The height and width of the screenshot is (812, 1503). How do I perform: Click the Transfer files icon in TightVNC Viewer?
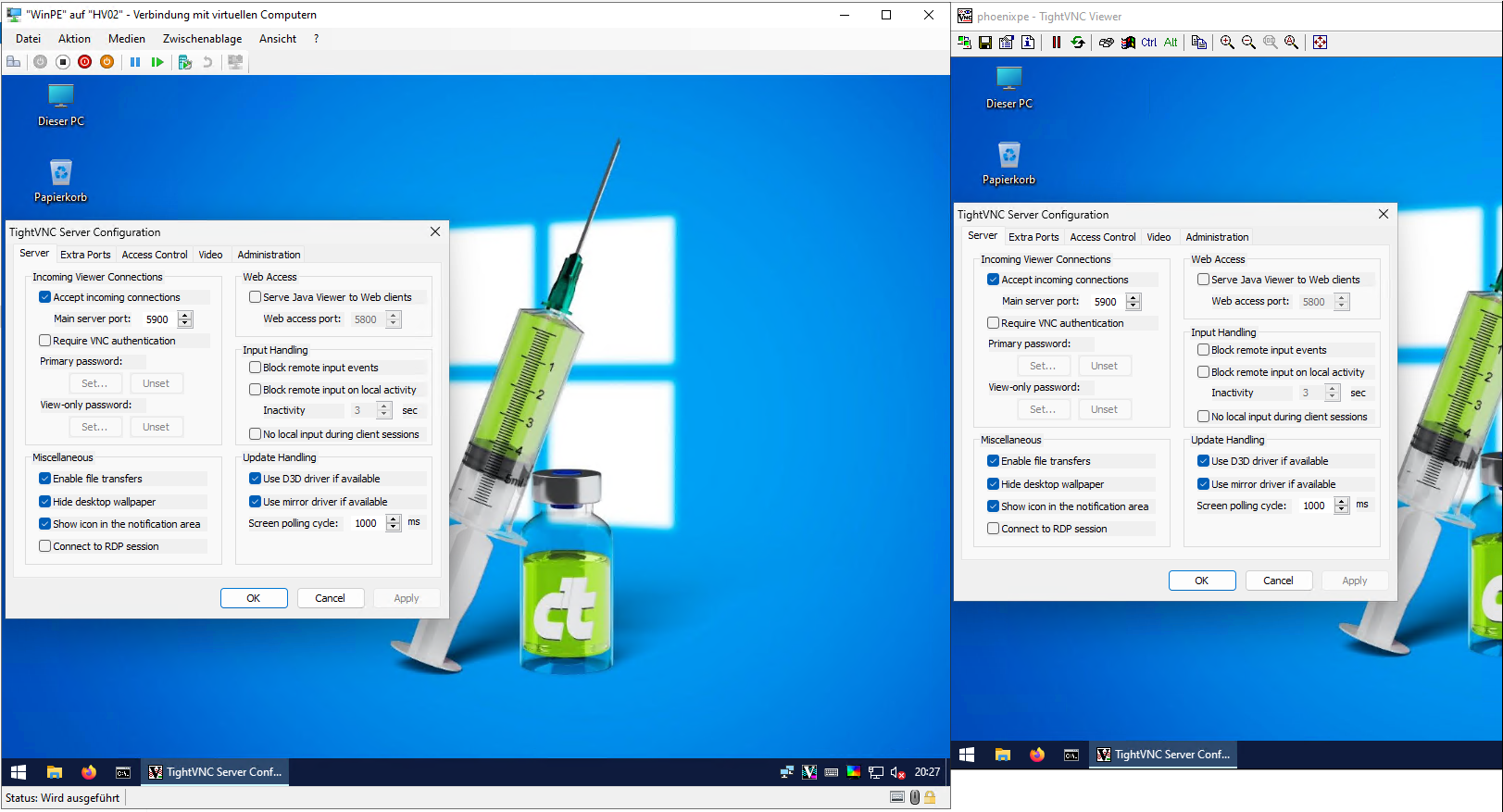coord(1198,43)
